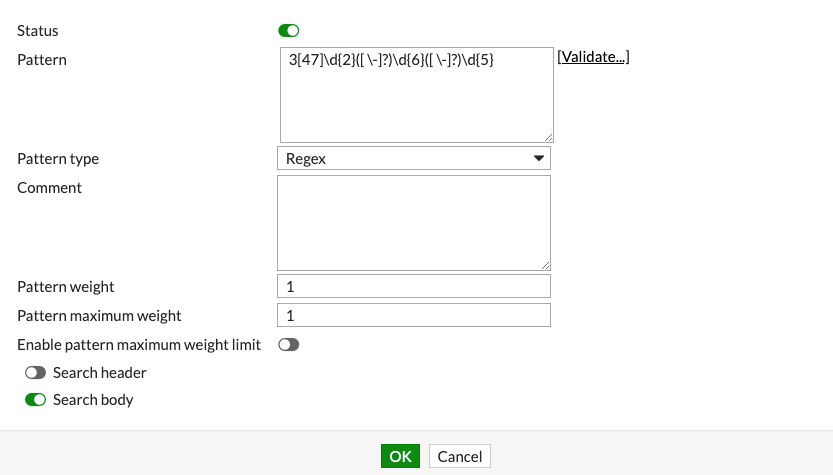Enable the pattern maximum weight limit switch
Image resolution: width=833 pixels, height=475 pixels.
pos(288,345)
